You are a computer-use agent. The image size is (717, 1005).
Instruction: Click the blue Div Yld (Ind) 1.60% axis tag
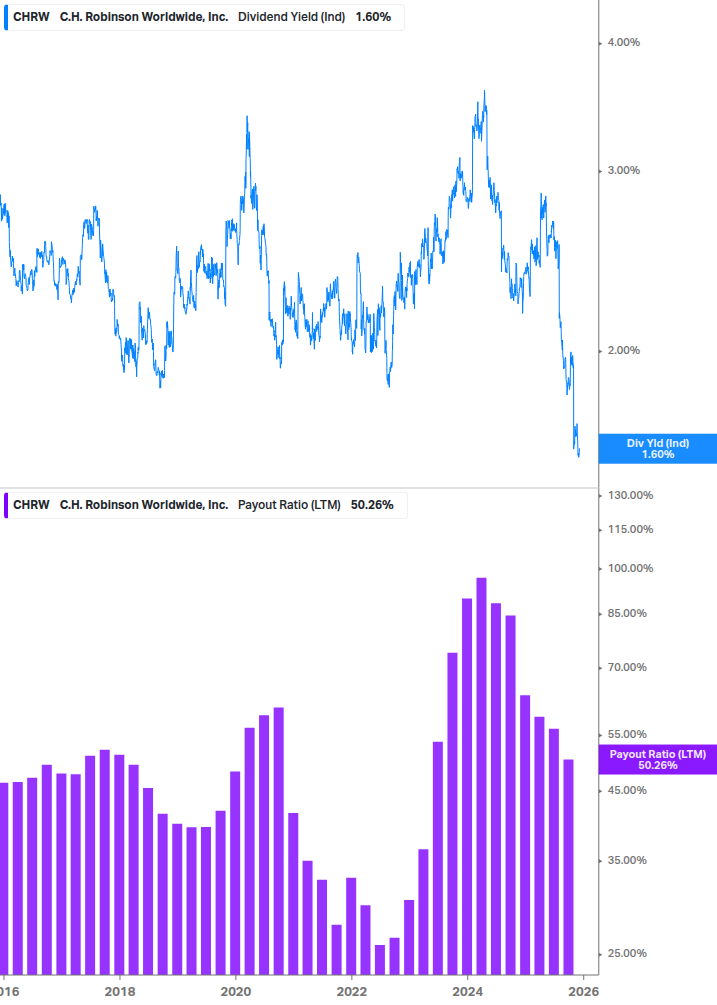pos(657,449)
